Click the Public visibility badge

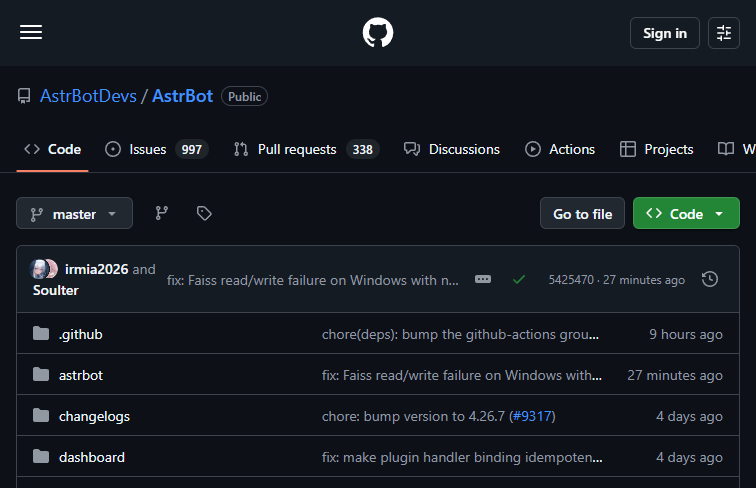[x=244, y=96]
